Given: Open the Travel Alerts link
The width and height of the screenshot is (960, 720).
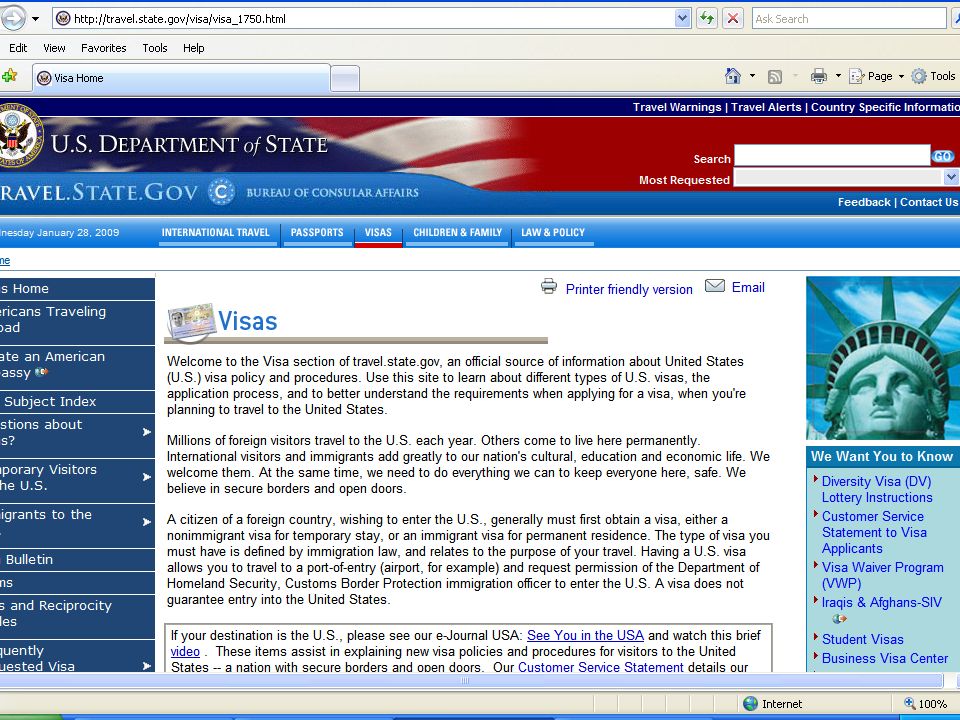Looking at the screenshot, I should click(766, 107).
